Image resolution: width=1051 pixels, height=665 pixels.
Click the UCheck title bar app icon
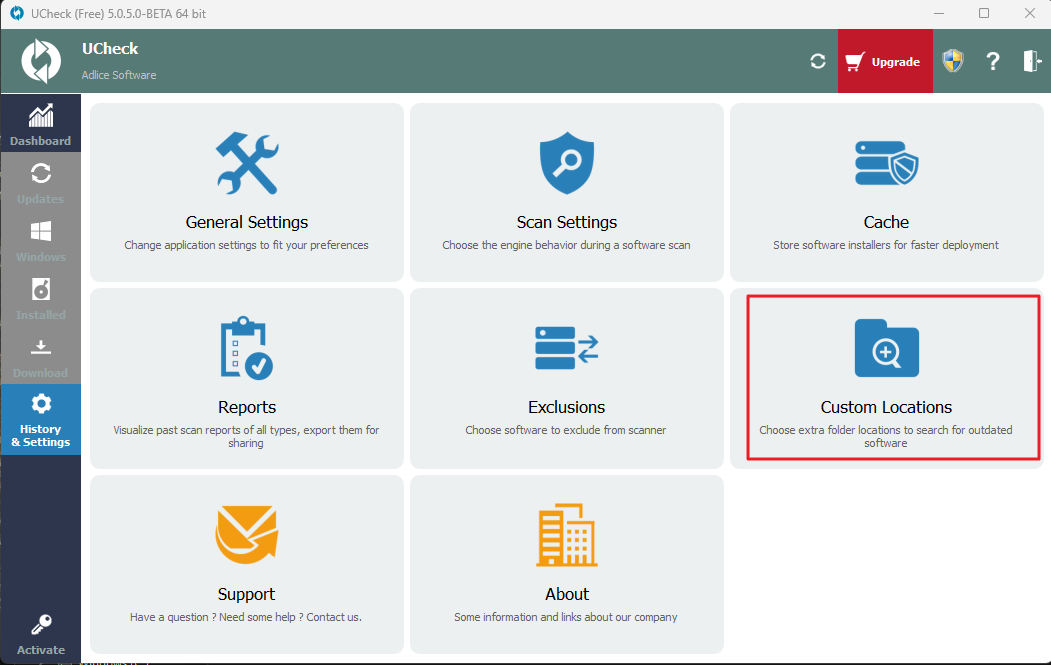coord(17,13)
